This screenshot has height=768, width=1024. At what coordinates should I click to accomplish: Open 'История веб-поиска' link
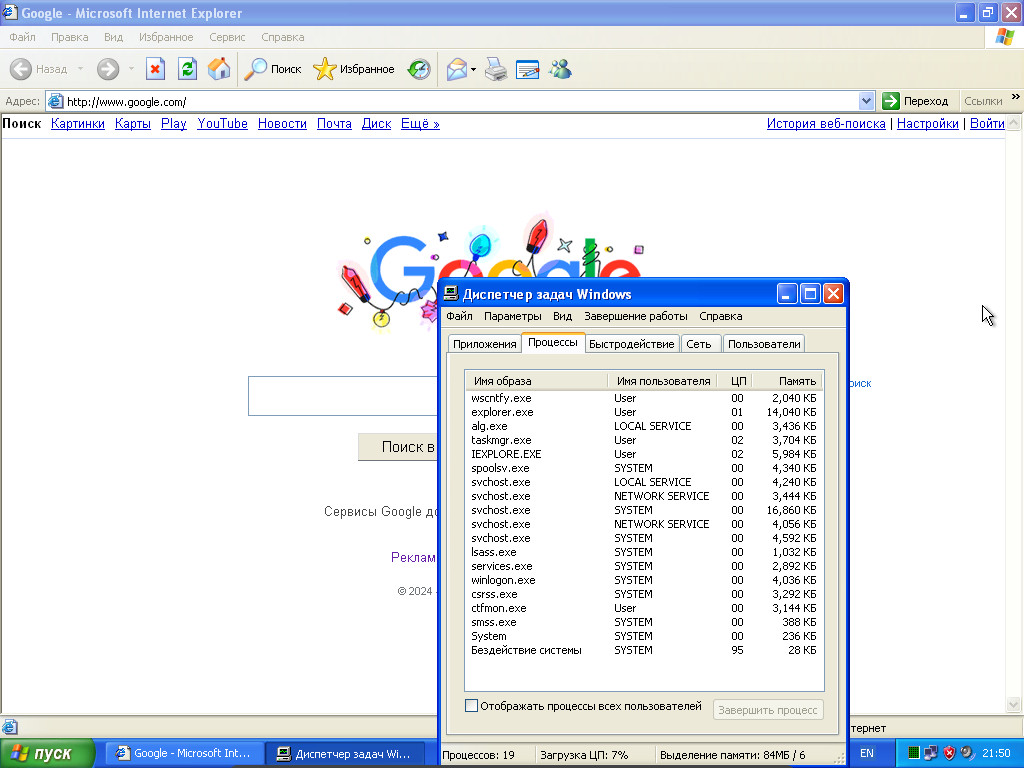826,123
